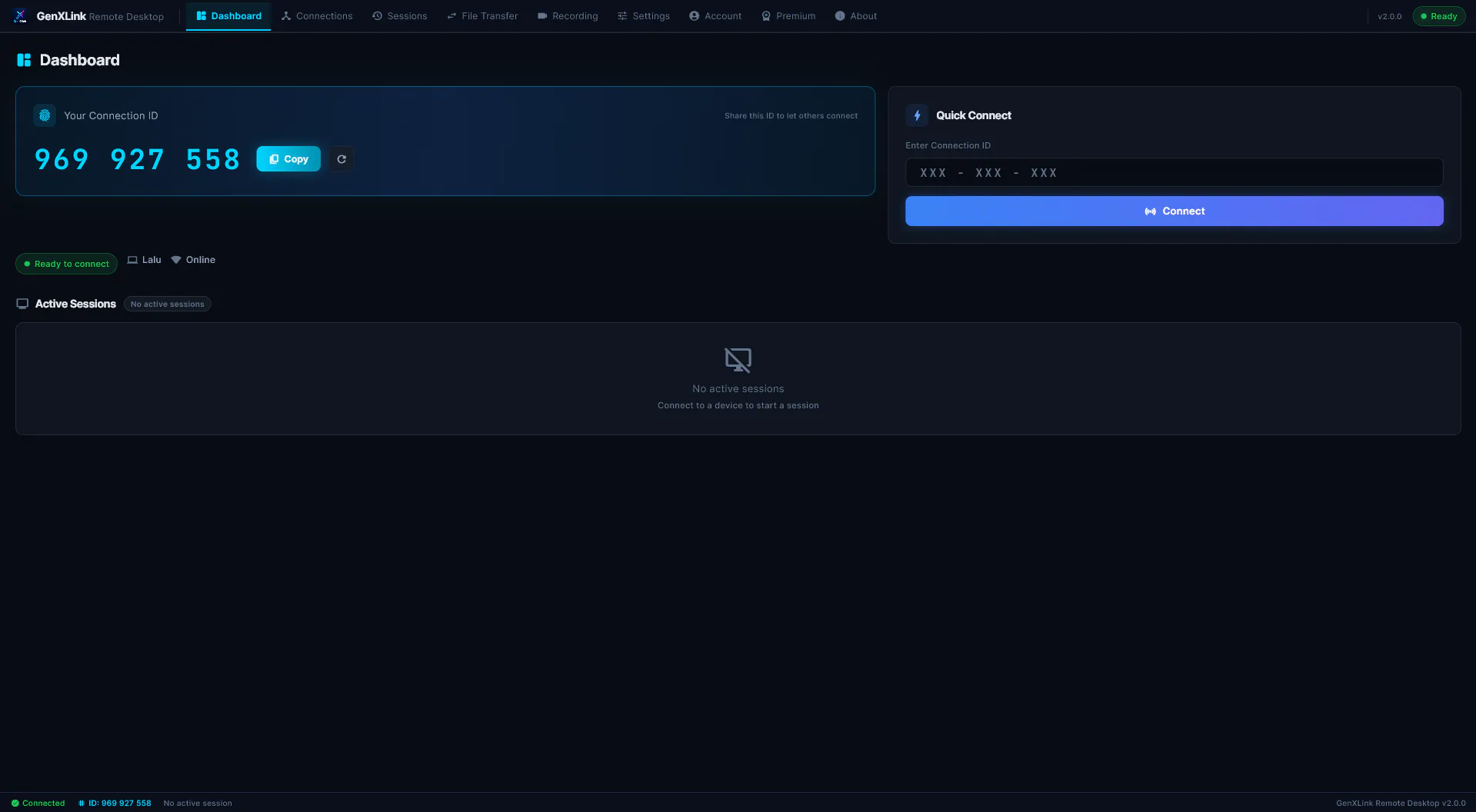Switch to the Connections tab

point(317,16)
